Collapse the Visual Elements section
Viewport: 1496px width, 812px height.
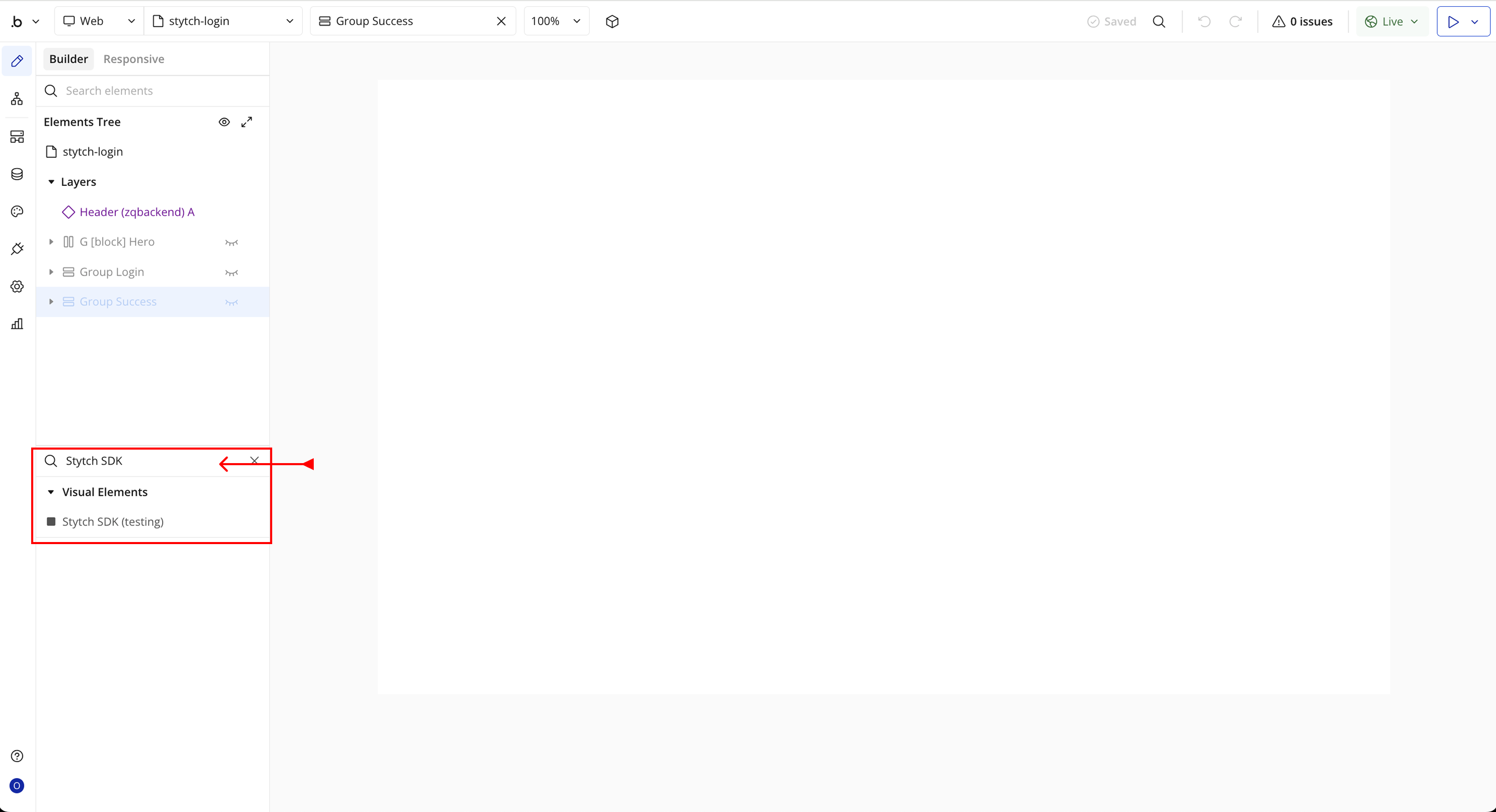pyautogui.click(x=51, y=492)
